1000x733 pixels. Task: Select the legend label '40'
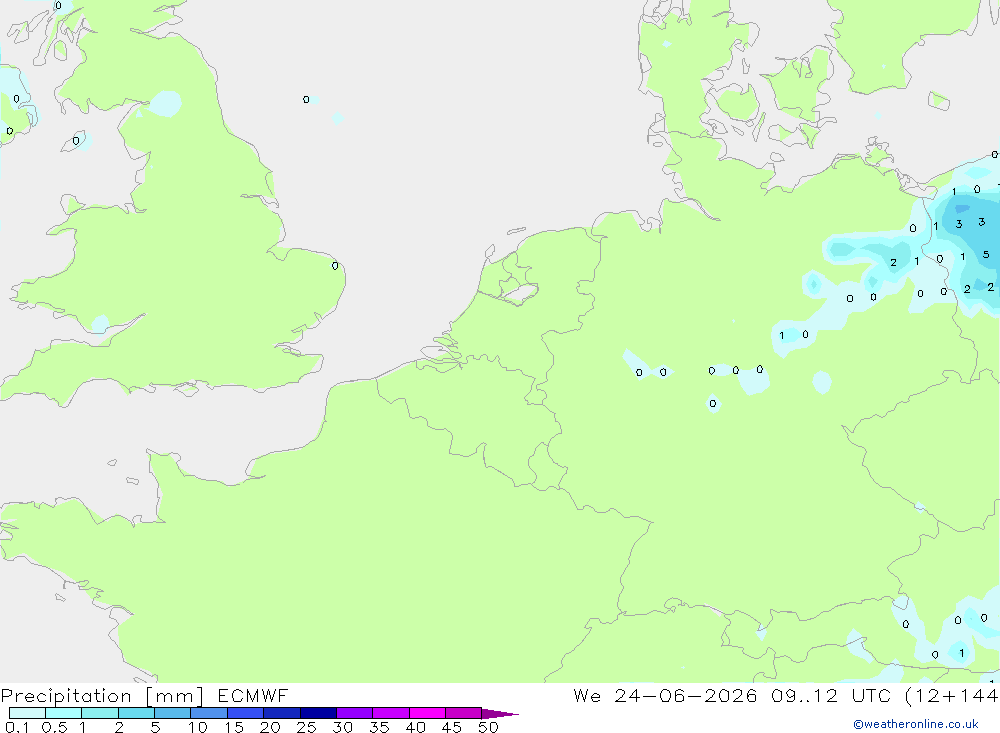pyautogui.click(x=416, y=727)
